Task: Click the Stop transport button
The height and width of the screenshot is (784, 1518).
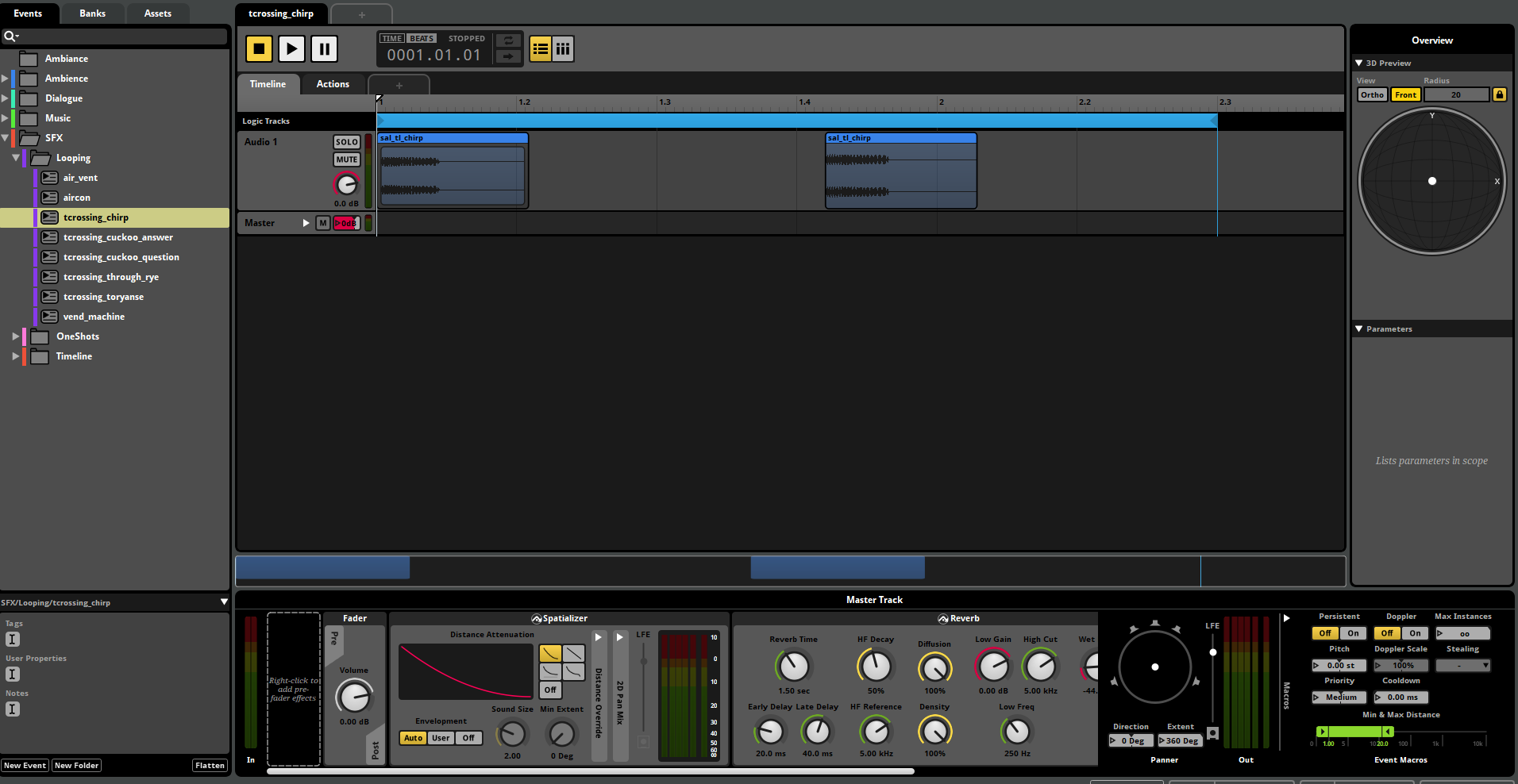Action: pos(259,49)
